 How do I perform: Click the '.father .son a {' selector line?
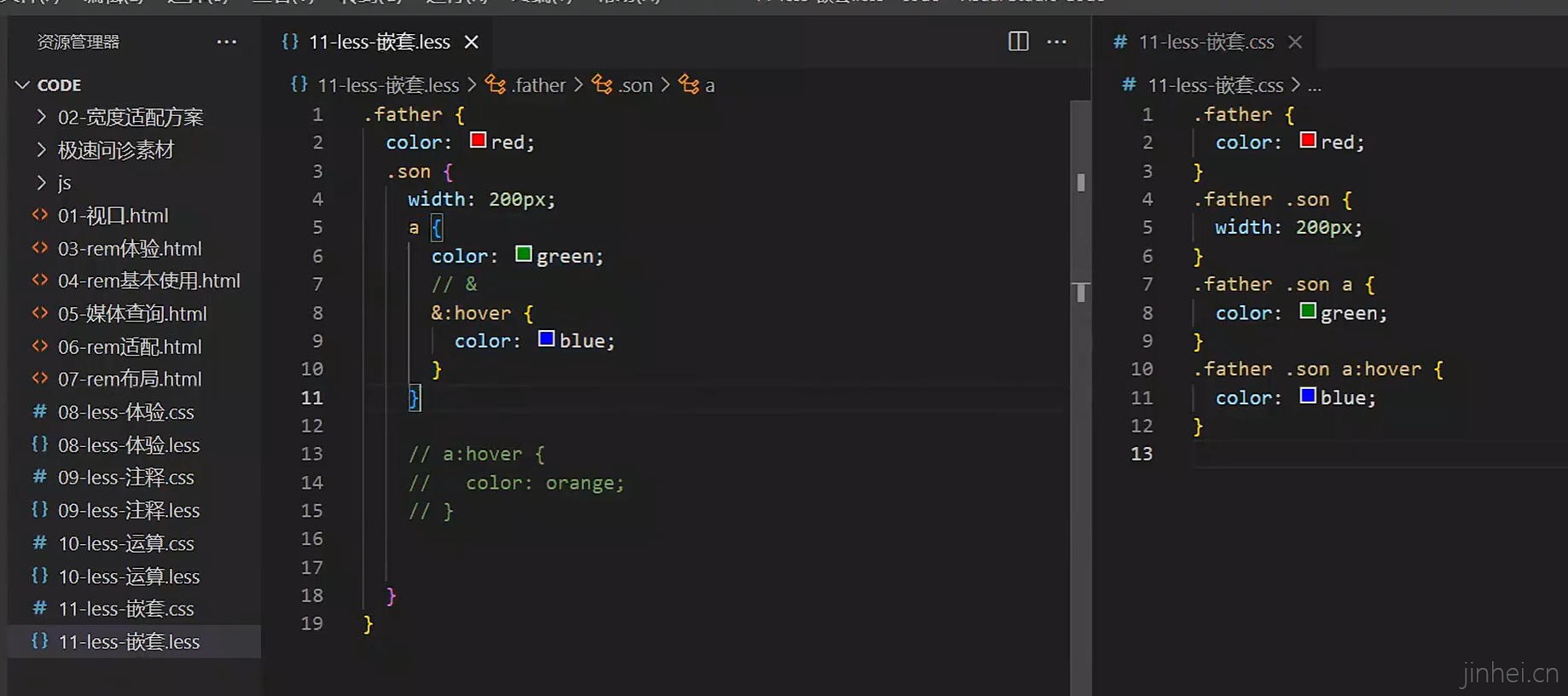pos(1284,284)
